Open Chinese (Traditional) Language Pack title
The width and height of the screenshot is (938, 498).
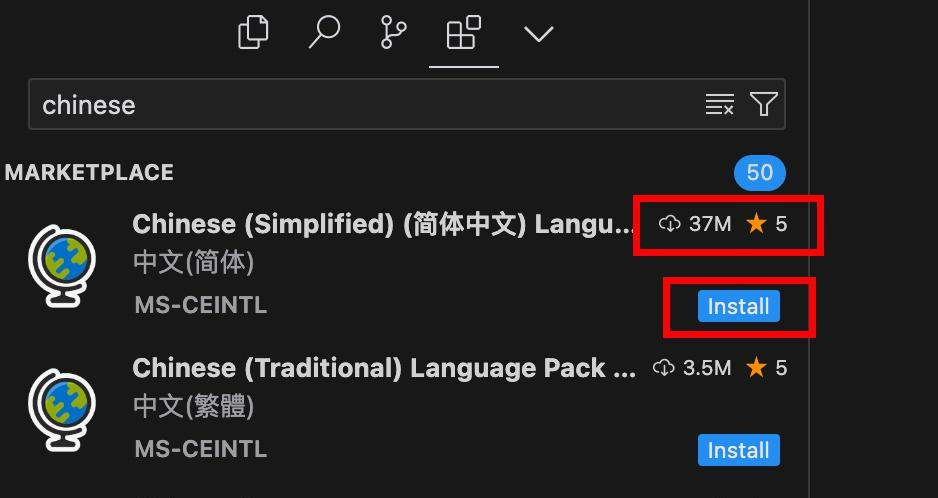click(384, 368)
